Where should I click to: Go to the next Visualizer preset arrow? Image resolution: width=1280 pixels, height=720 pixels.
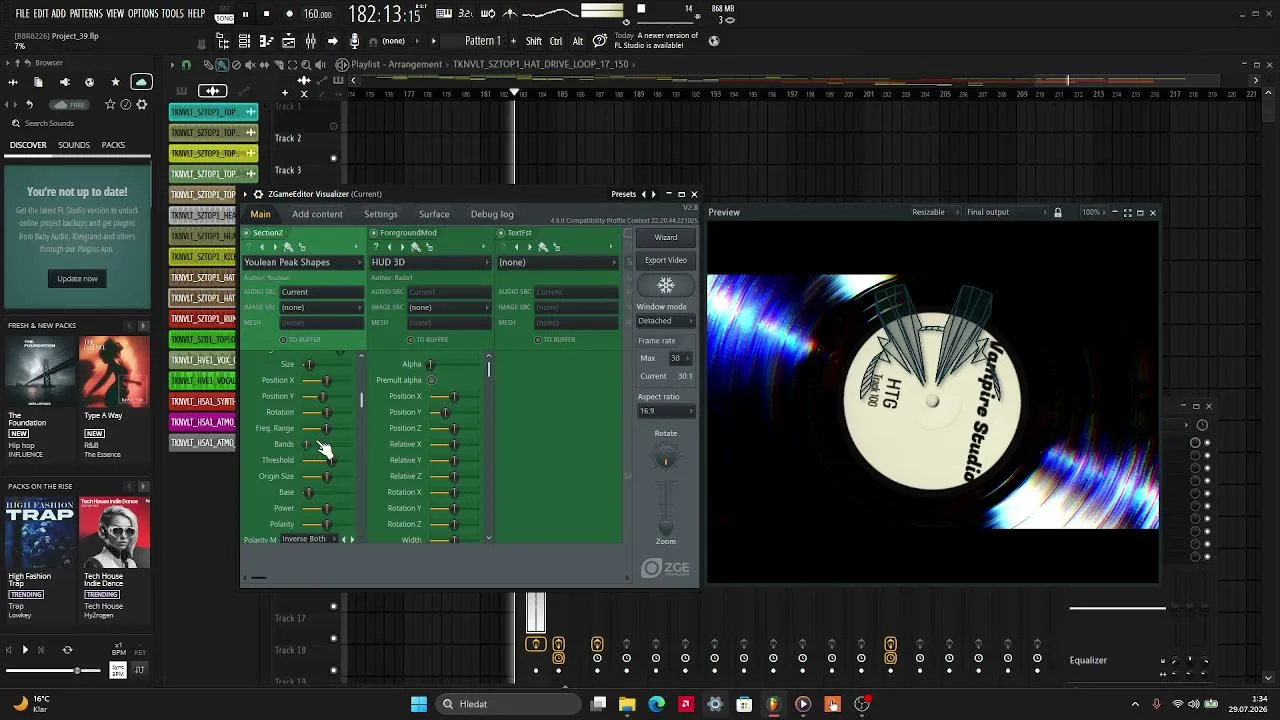[654, 194]
